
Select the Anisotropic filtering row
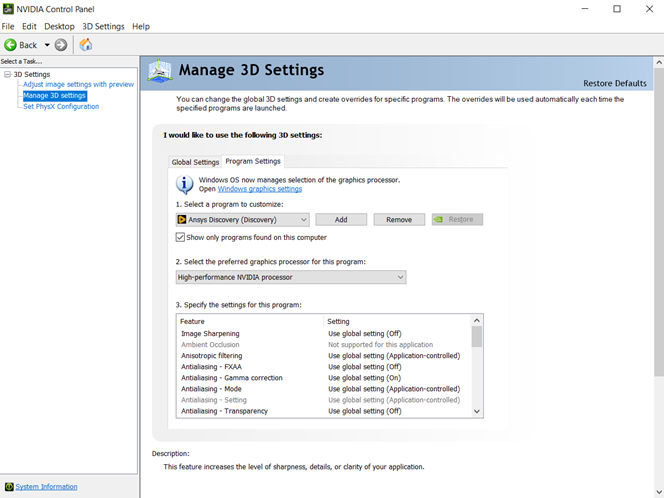324,356
